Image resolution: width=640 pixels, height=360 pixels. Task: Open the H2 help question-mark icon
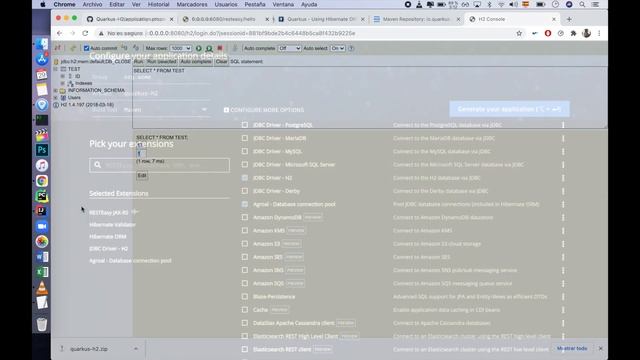351,48
